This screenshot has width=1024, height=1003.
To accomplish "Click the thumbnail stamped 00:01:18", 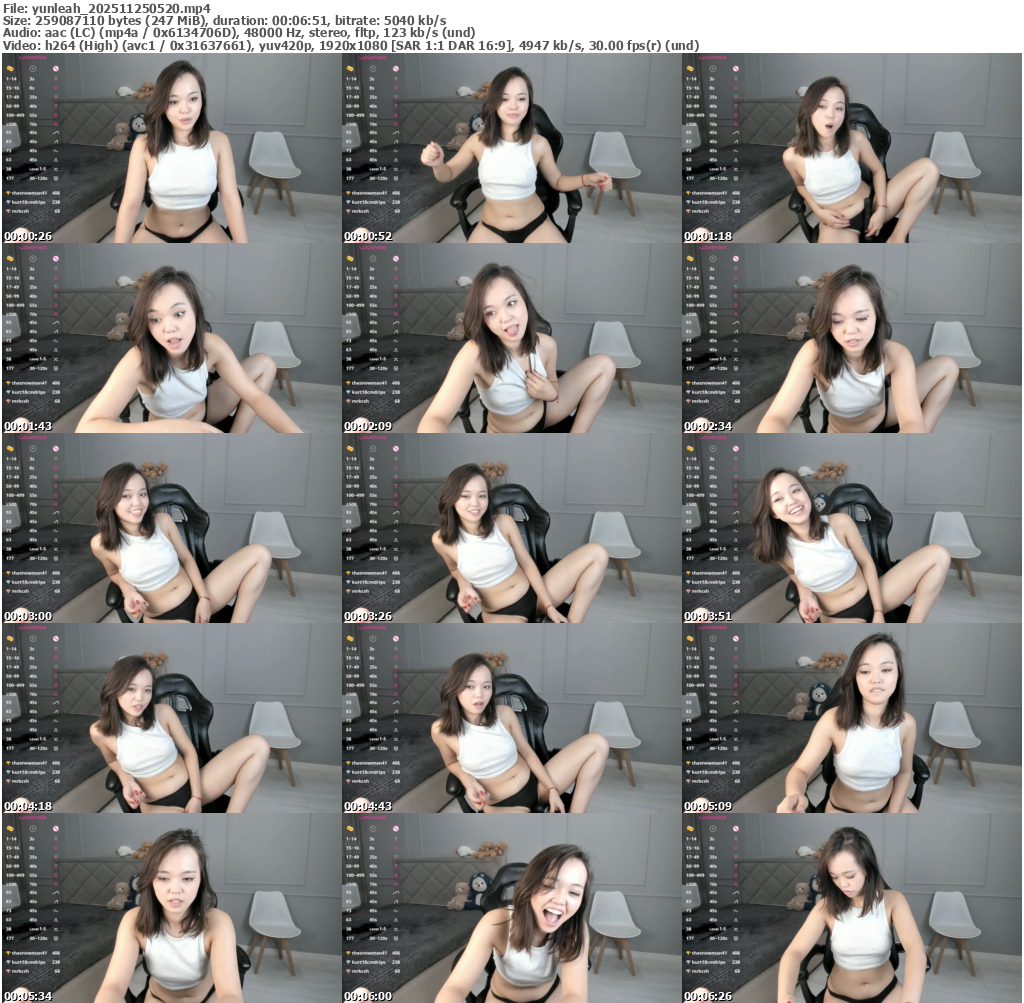I will click(x=851, y=149).
